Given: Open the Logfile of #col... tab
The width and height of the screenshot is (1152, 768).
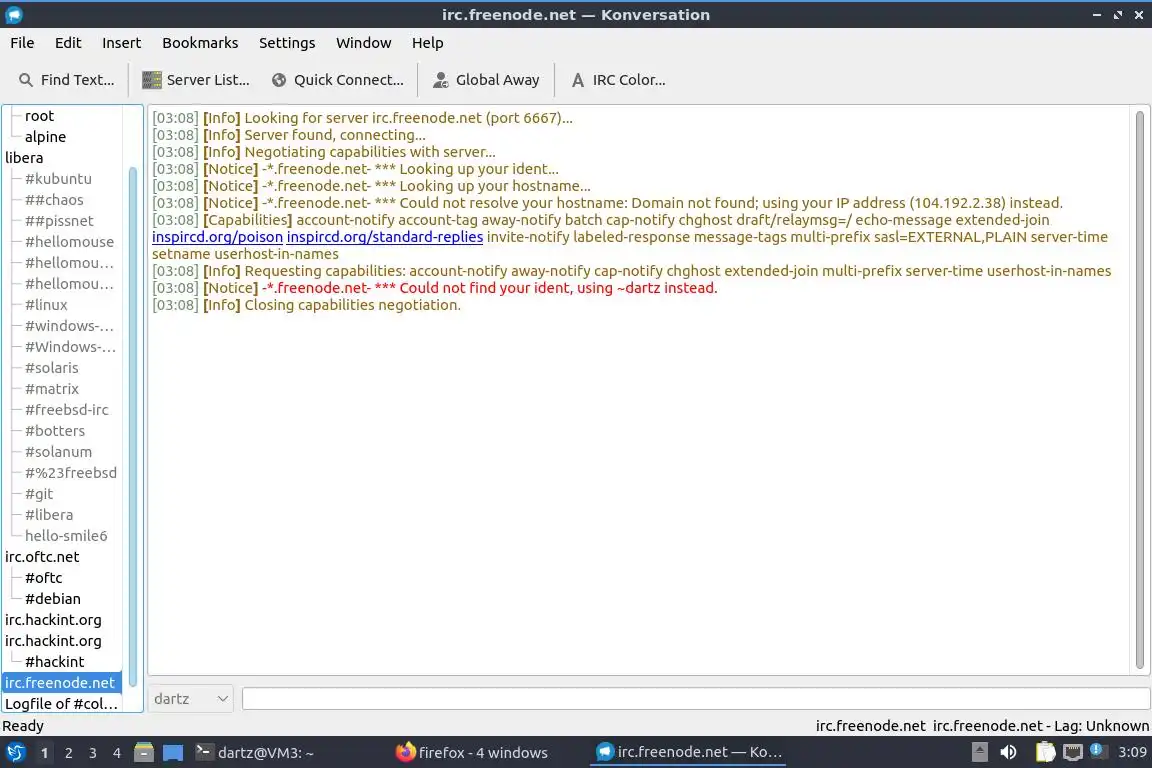Looking at the screenshot, I should pos(61,704).
